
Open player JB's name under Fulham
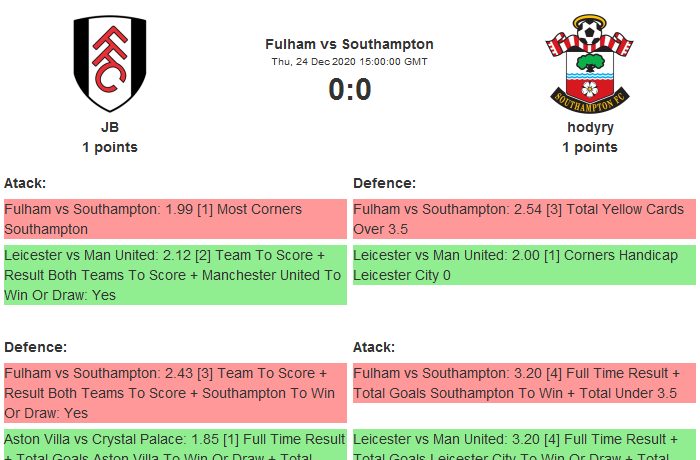point(110,127)
